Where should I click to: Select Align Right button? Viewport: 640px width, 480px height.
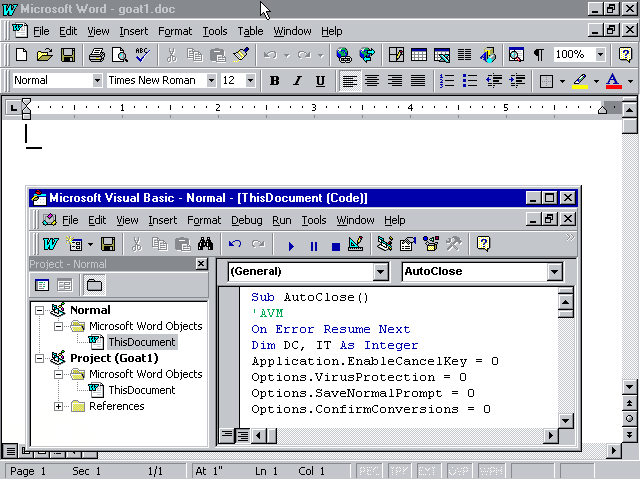tap(395, 81)
